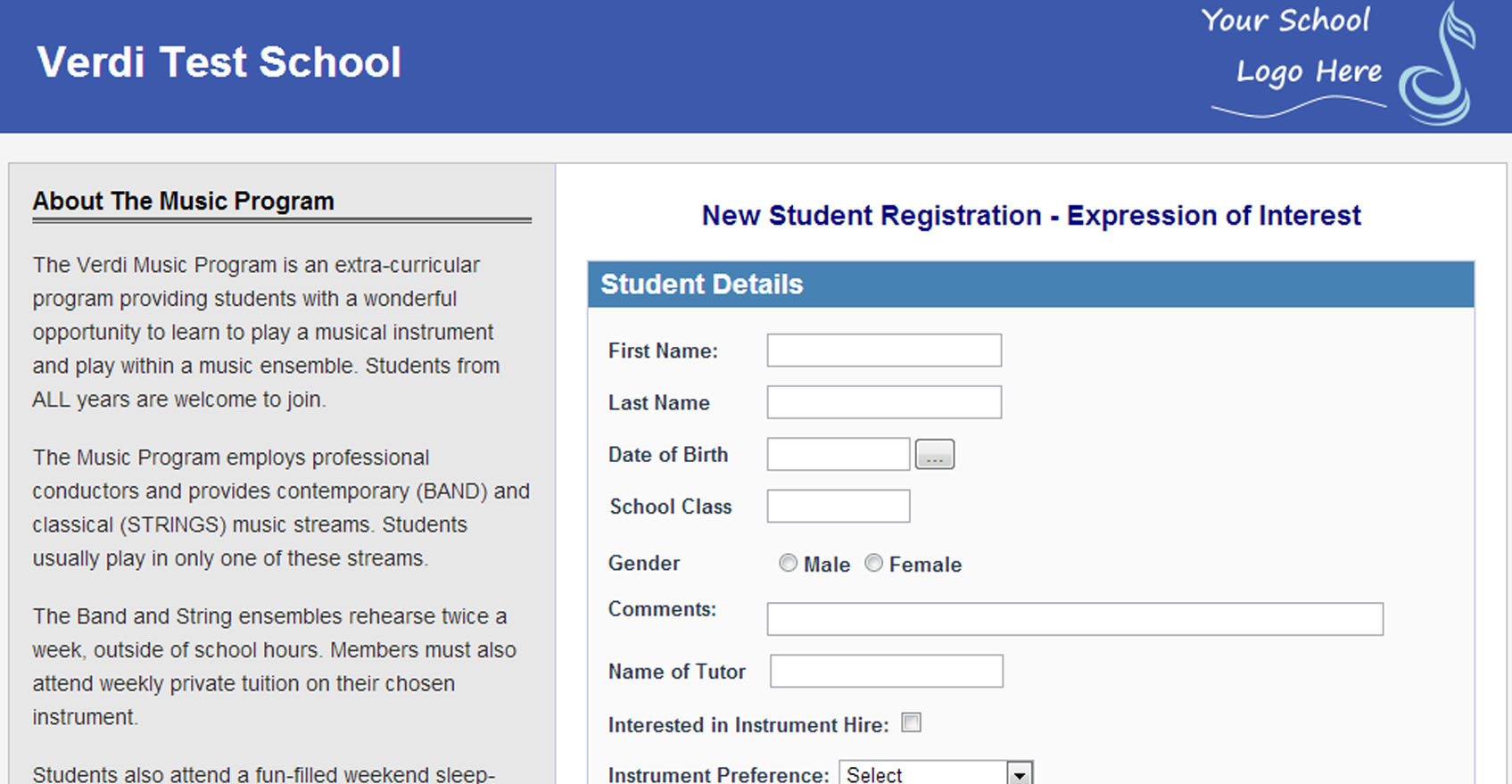Click the music note school logo

pyautogui.click(x=1438, y=67)
